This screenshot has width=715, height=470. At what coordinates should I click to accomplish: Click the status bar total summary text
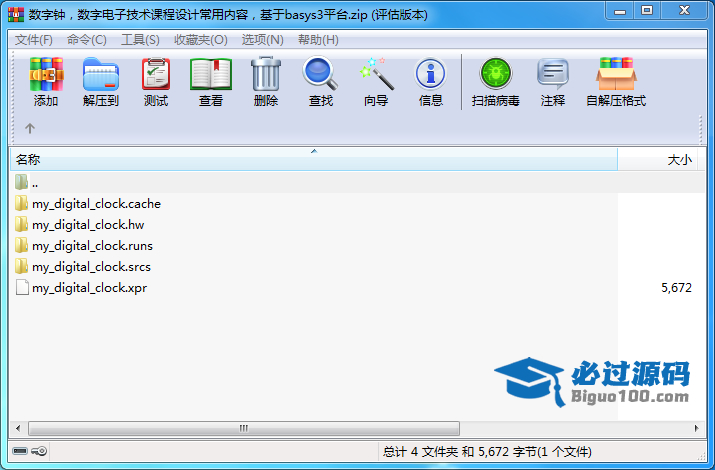(487, 452)
